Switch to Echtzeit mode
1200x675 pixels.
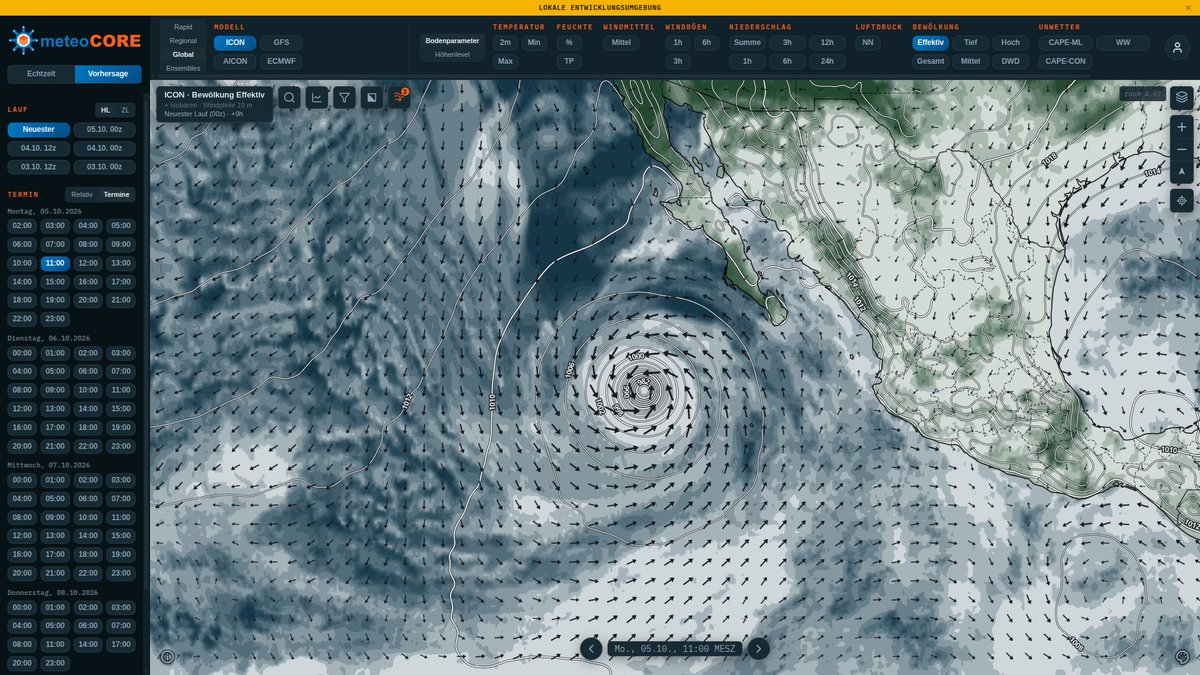point(41,74)
